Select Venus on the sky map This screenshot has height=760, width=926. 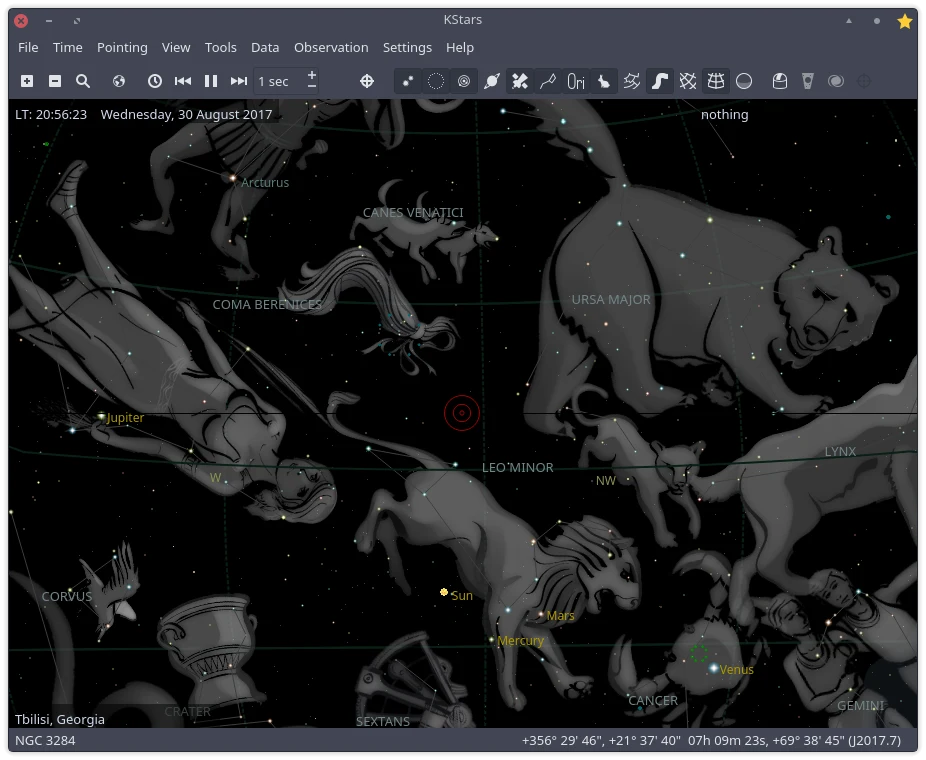(x=714, y=668)
